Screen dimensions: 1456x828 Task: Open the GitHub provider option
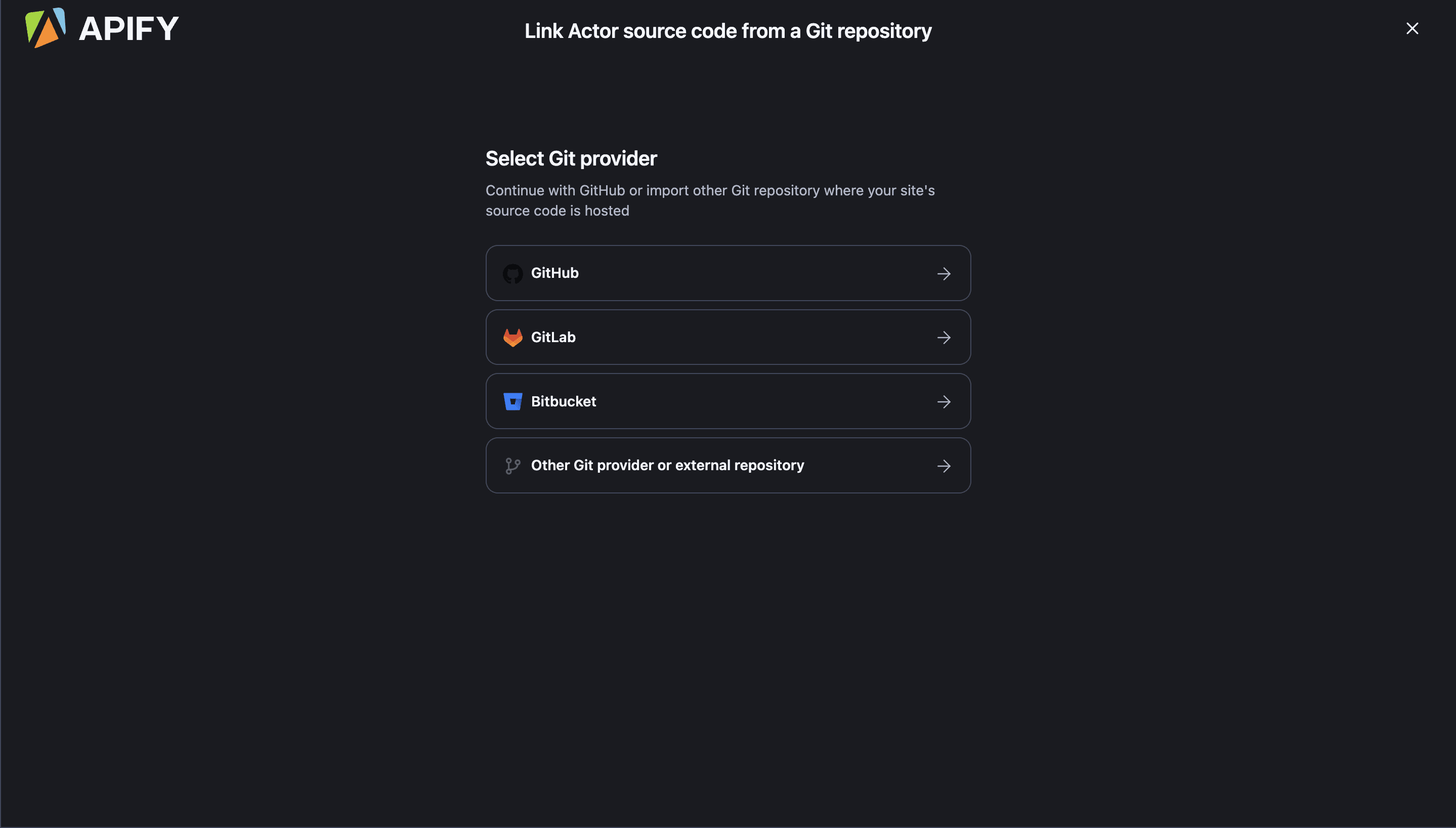(727, 273)
